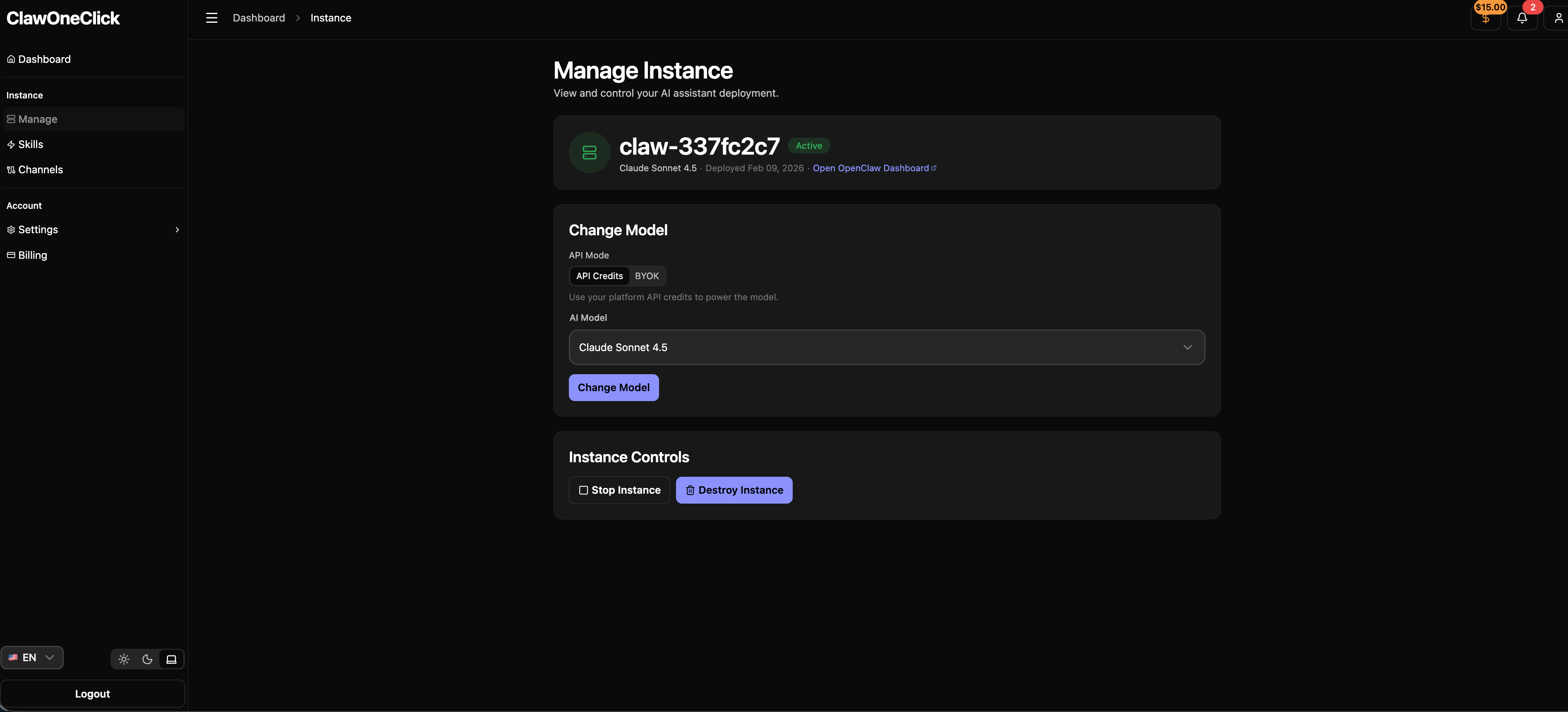This screenshot has height=712, width=1568.
Task: Open Dashboard from the breadcrumb
Action: [x=259, y=18]
